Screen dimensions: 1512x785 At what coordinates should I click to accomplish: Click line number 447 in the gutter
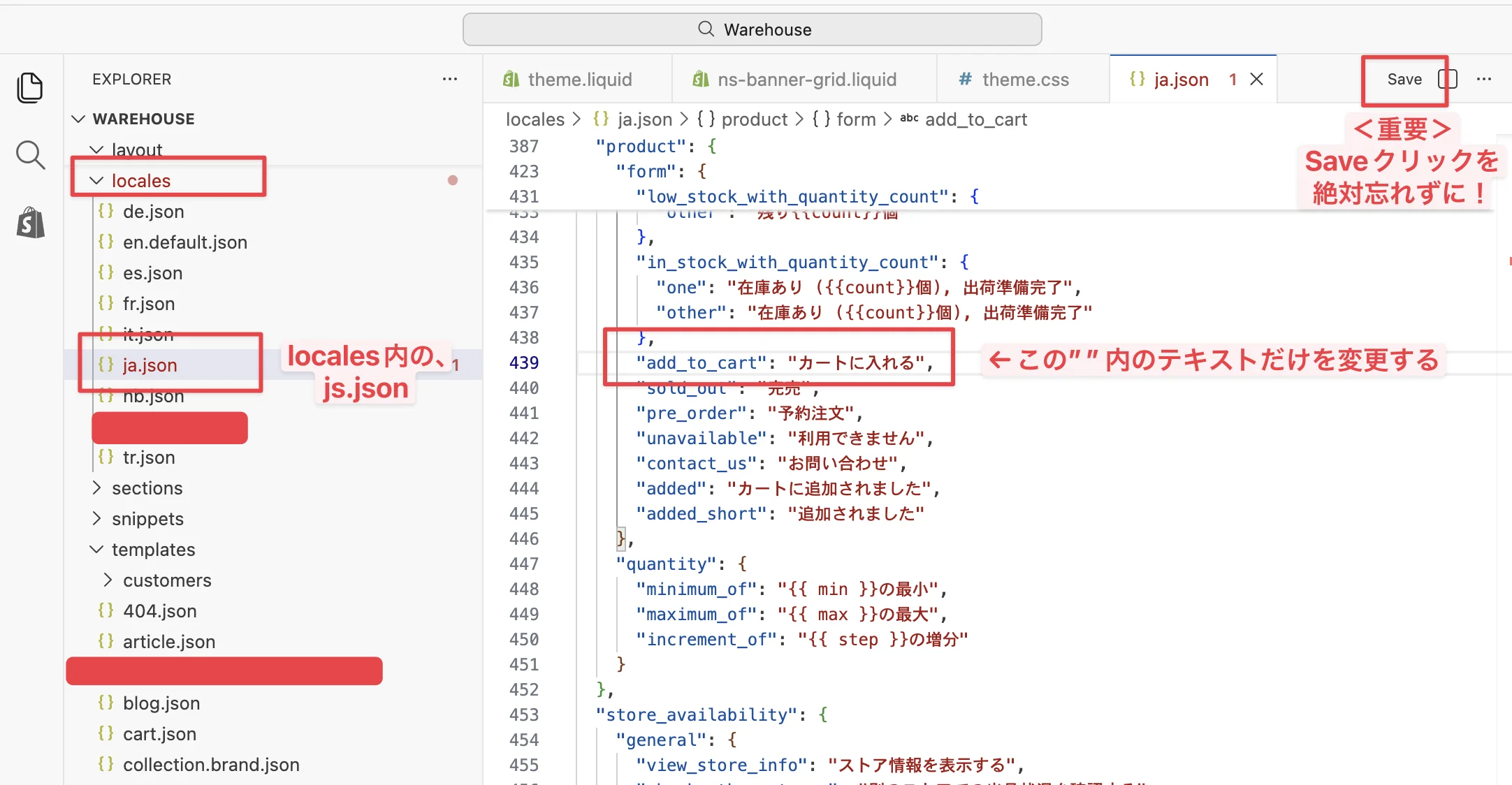pyautogui.click(x=524, y=564)
